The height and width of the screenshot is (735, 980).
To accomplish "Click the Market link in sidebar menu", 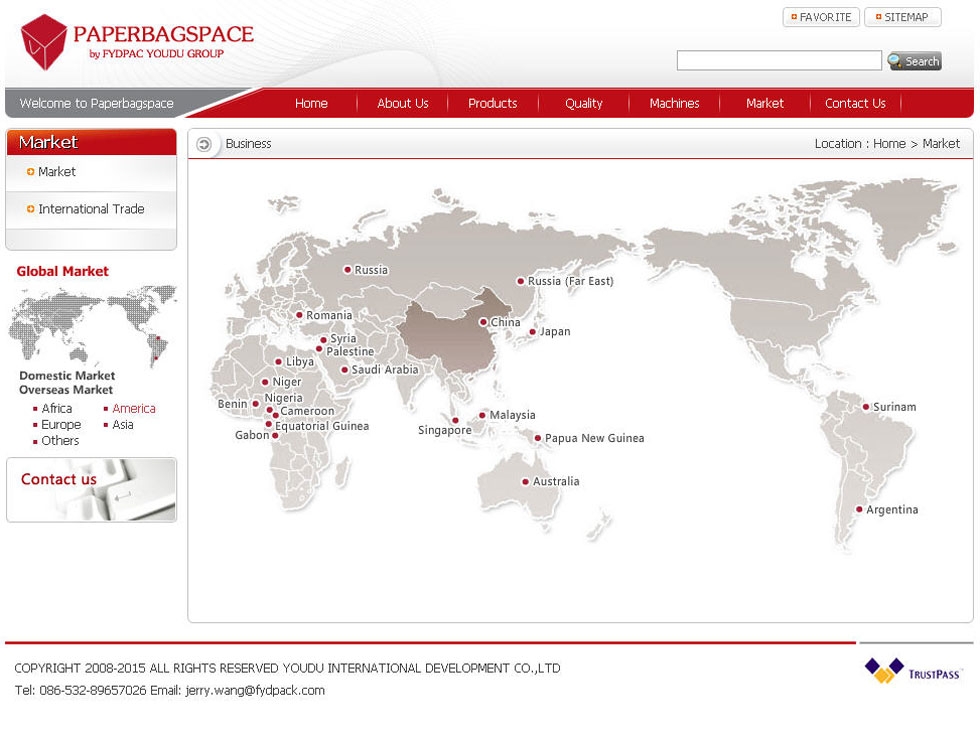I will click(x=56, y=172).
